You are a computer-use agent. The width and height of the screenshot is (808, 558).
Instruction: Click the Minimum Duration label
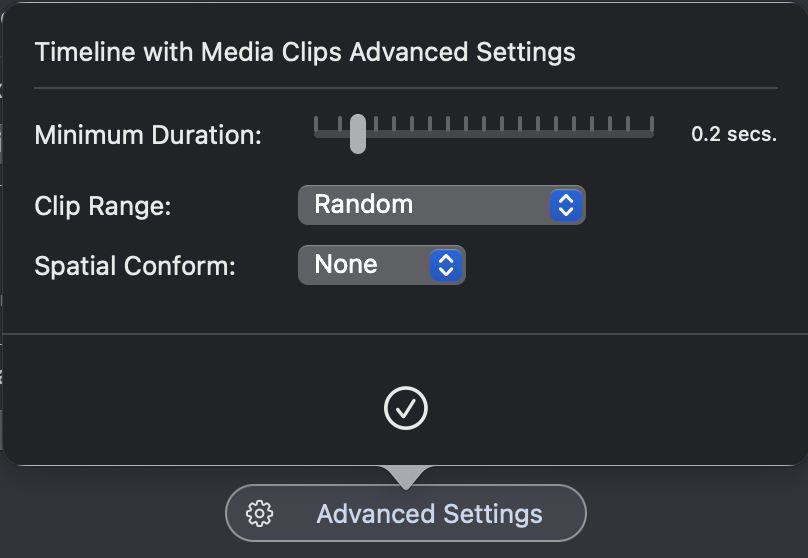pos(148,135)
